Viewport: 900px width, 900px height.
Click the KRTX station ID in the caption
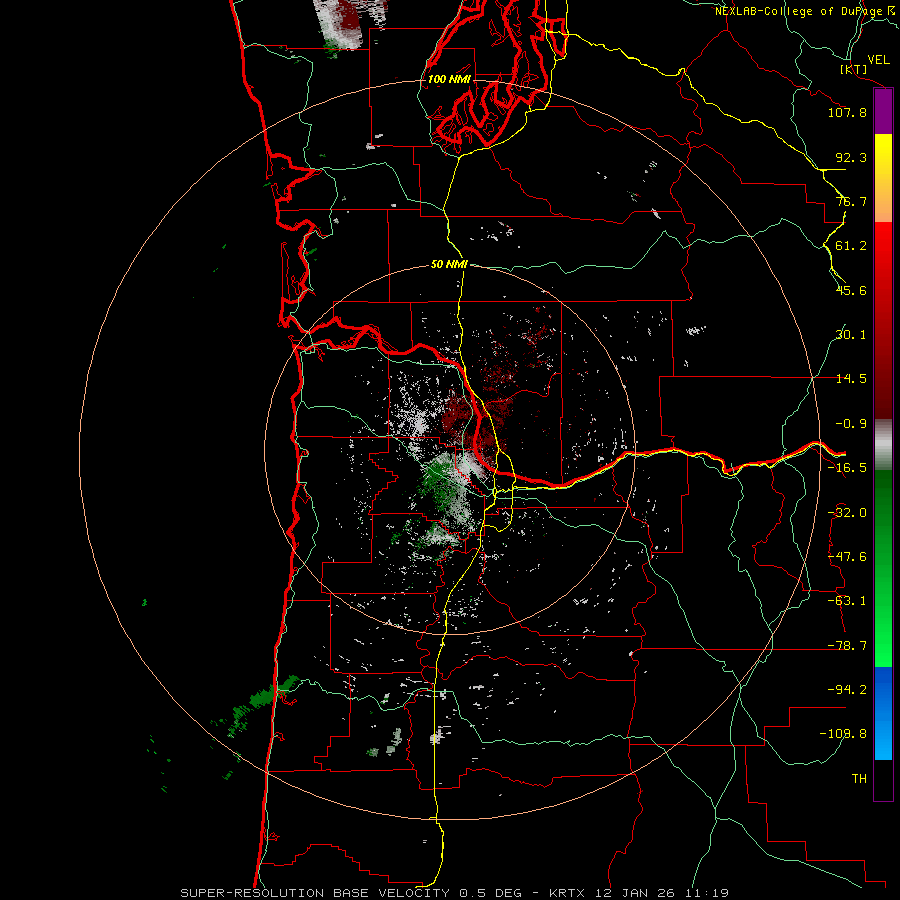tap(567, 893)
